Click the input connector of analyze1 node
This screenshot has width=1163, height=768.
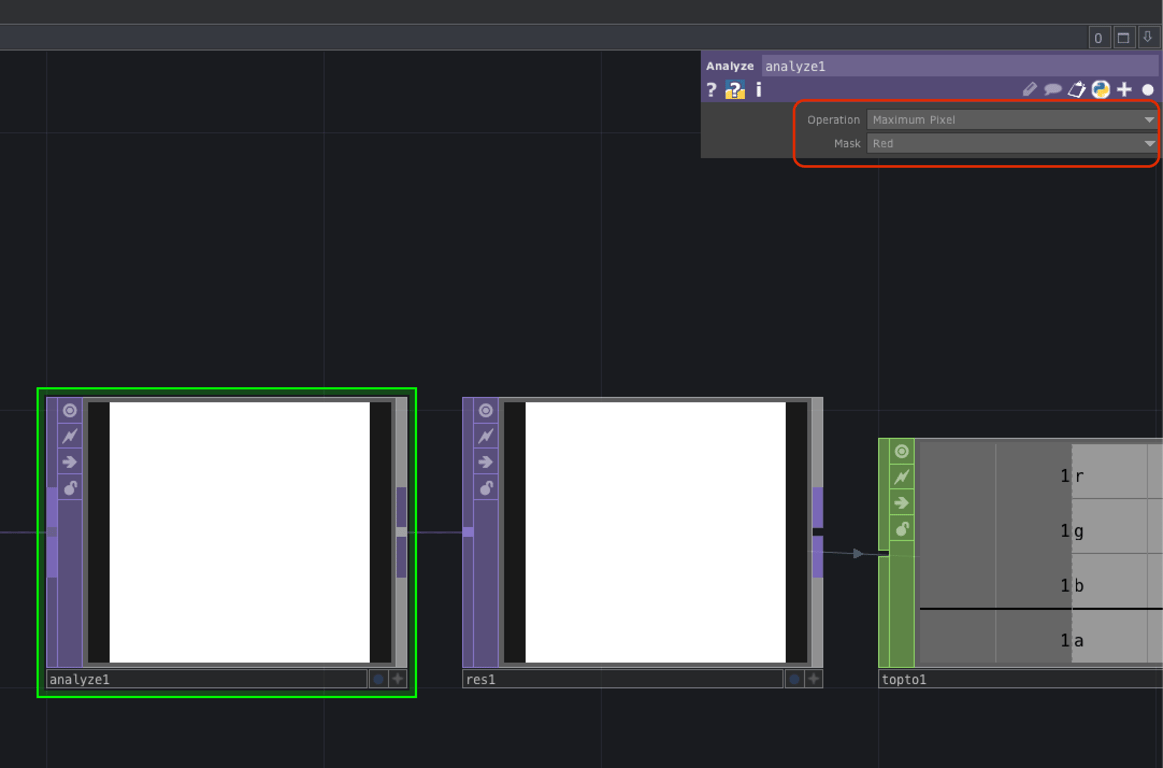pyautogui.click(x=52, y=532)
